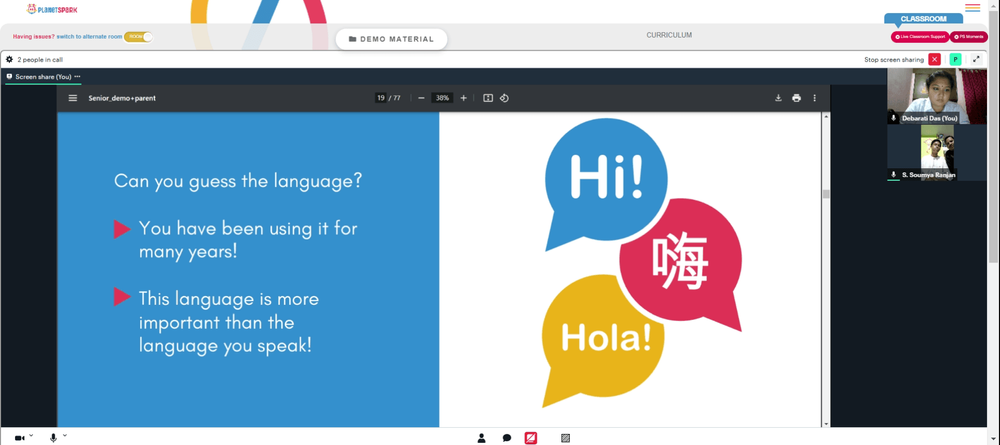The width and height of the screenshot is (1000, 445).
Task: Toggle the camera icon
Action: tap(19, 438)
